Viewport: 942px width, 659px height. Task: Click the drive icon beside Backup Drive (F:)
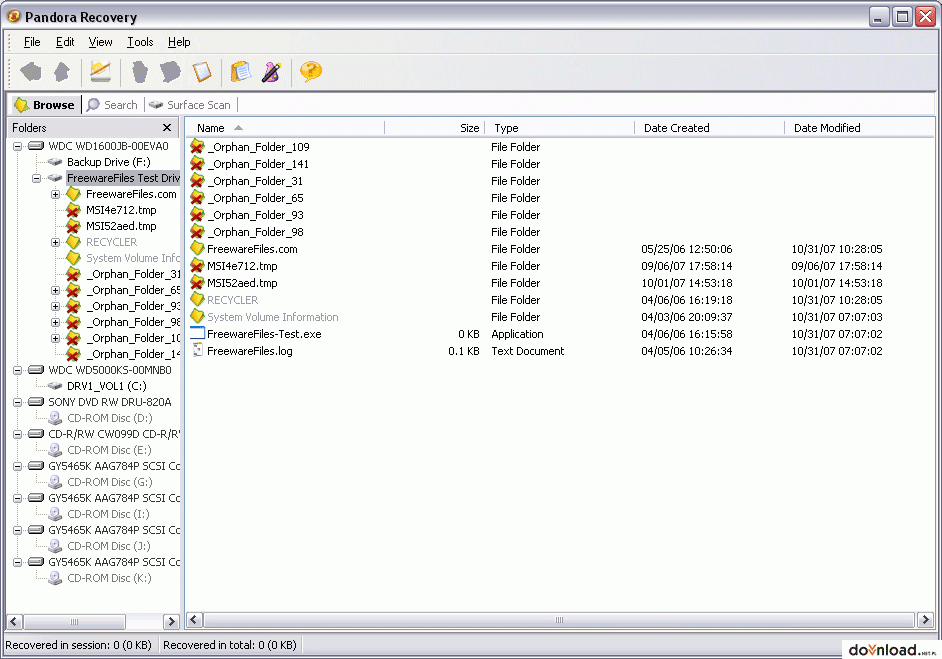click(x=55, y=162)
